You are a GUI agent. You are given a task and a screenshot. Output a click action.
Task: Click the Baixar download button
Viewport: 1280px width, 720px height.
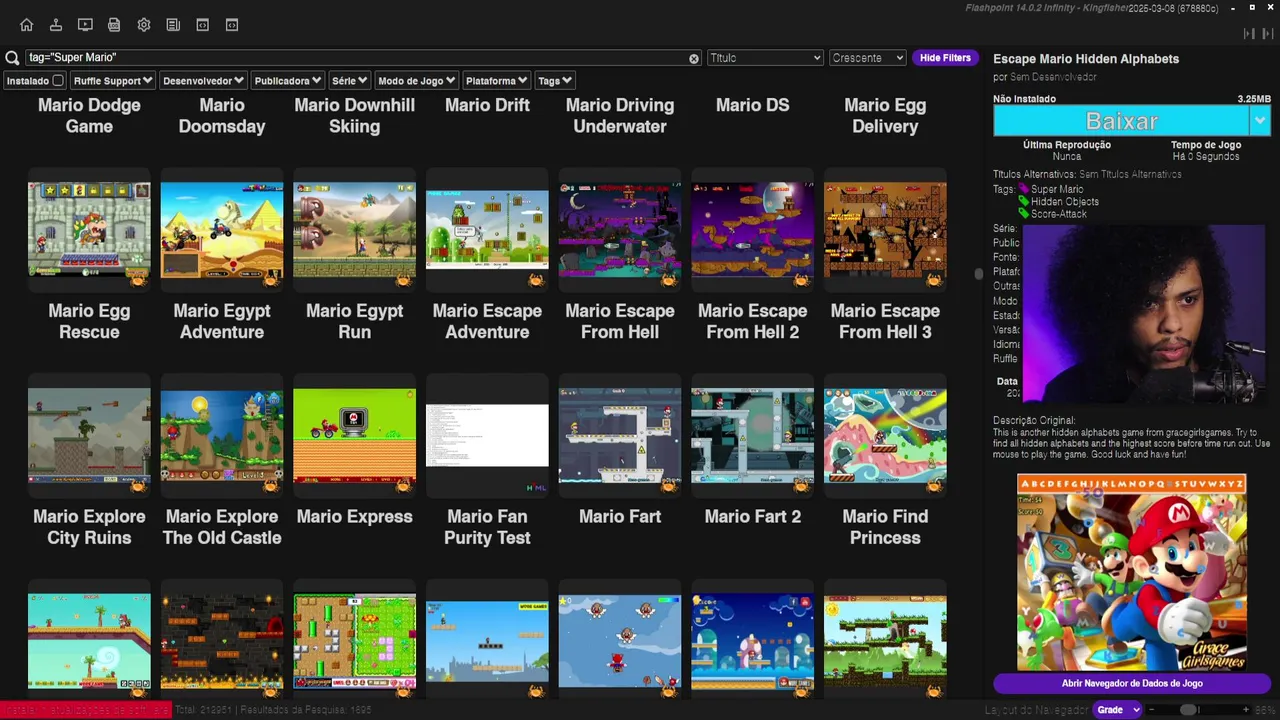[1121, 121]
